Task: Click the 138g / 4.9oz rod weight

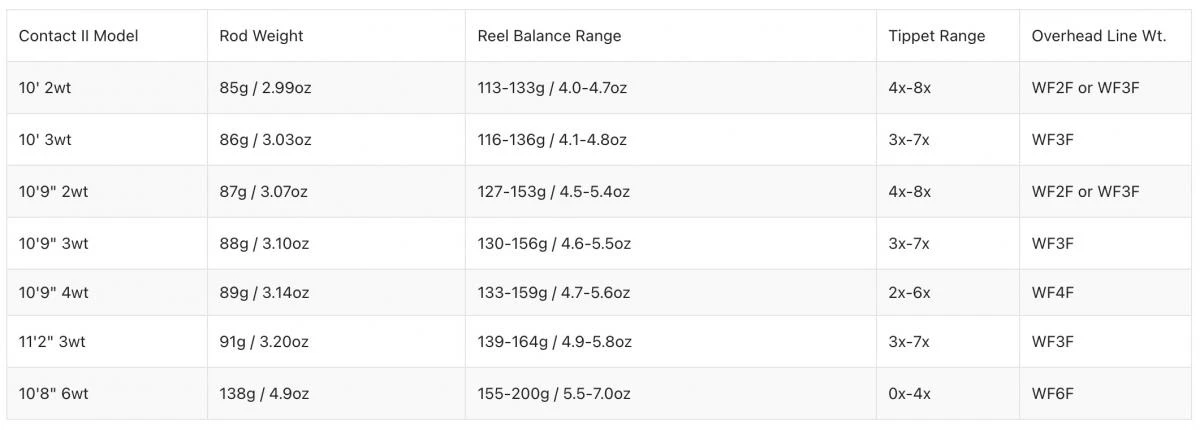Action: tap(264, 394)
